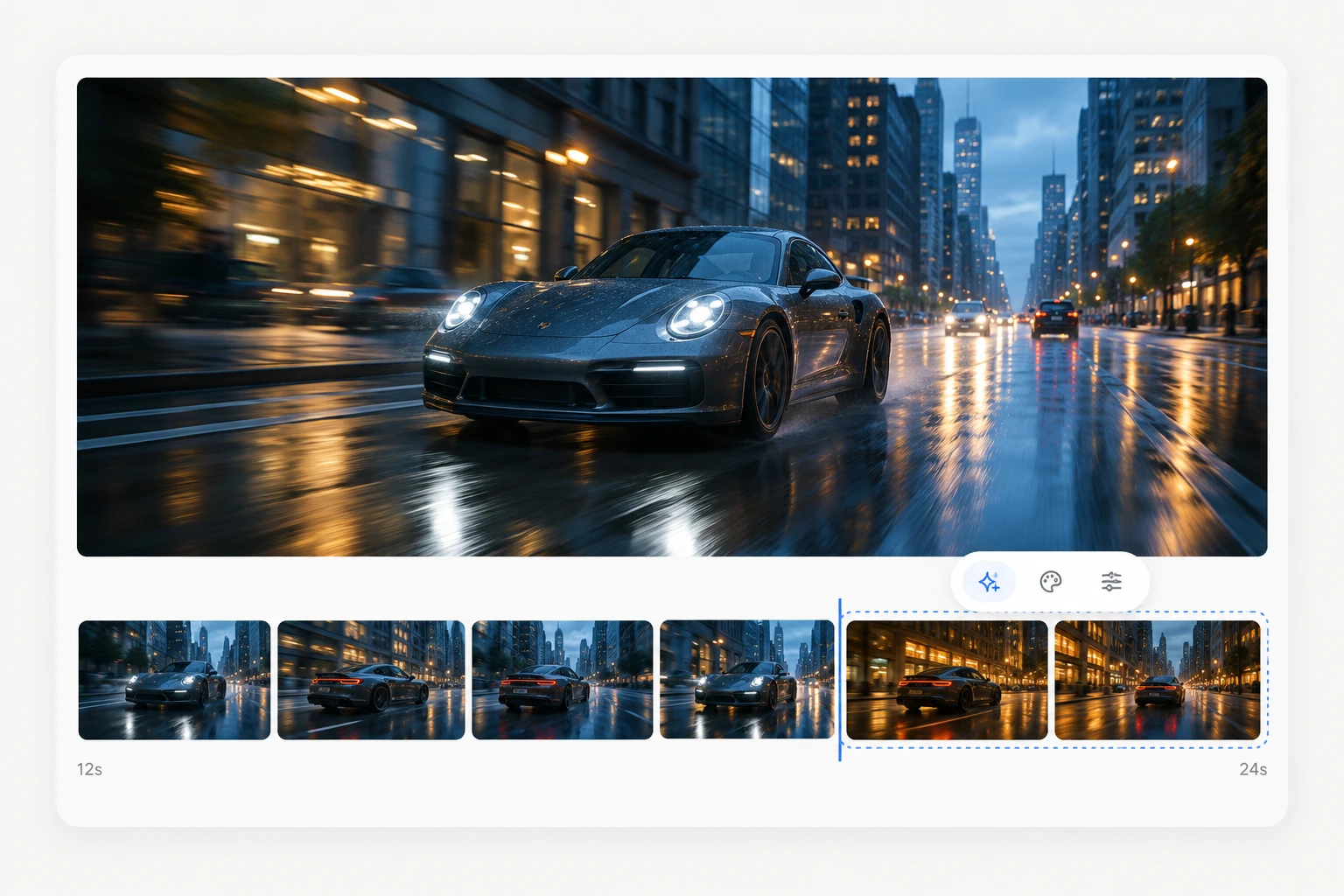1344x896 pixels.
Task: Click the 24s timeline end label
Action: (1253, 769)
